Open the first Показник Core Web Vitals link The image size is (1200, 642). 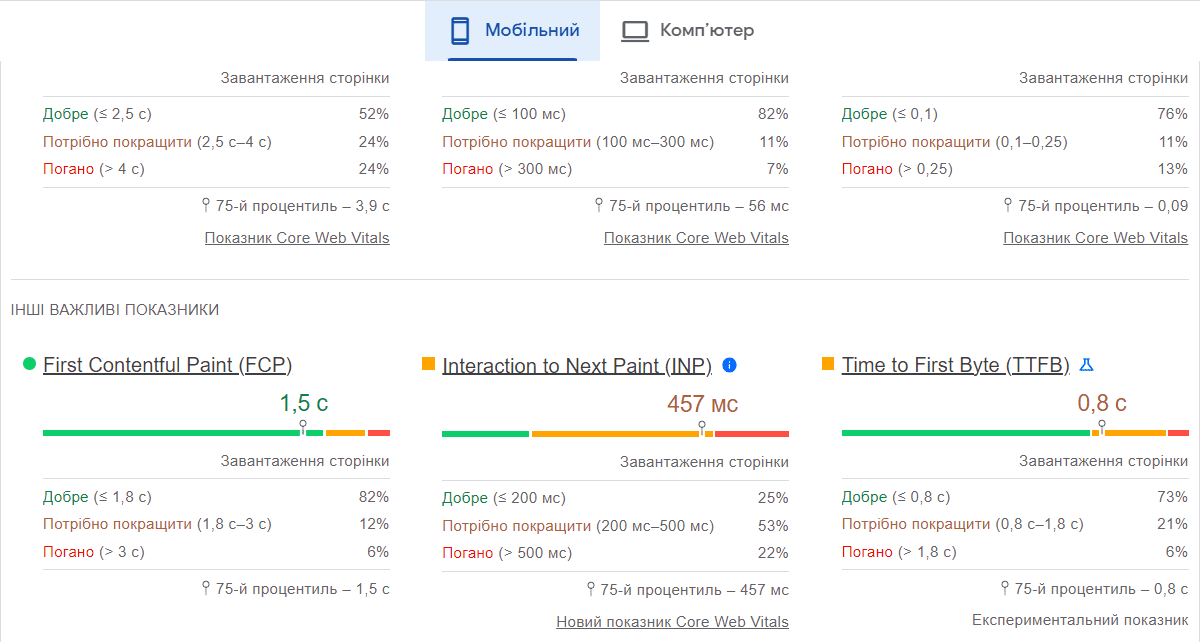[x=297, y=237]
